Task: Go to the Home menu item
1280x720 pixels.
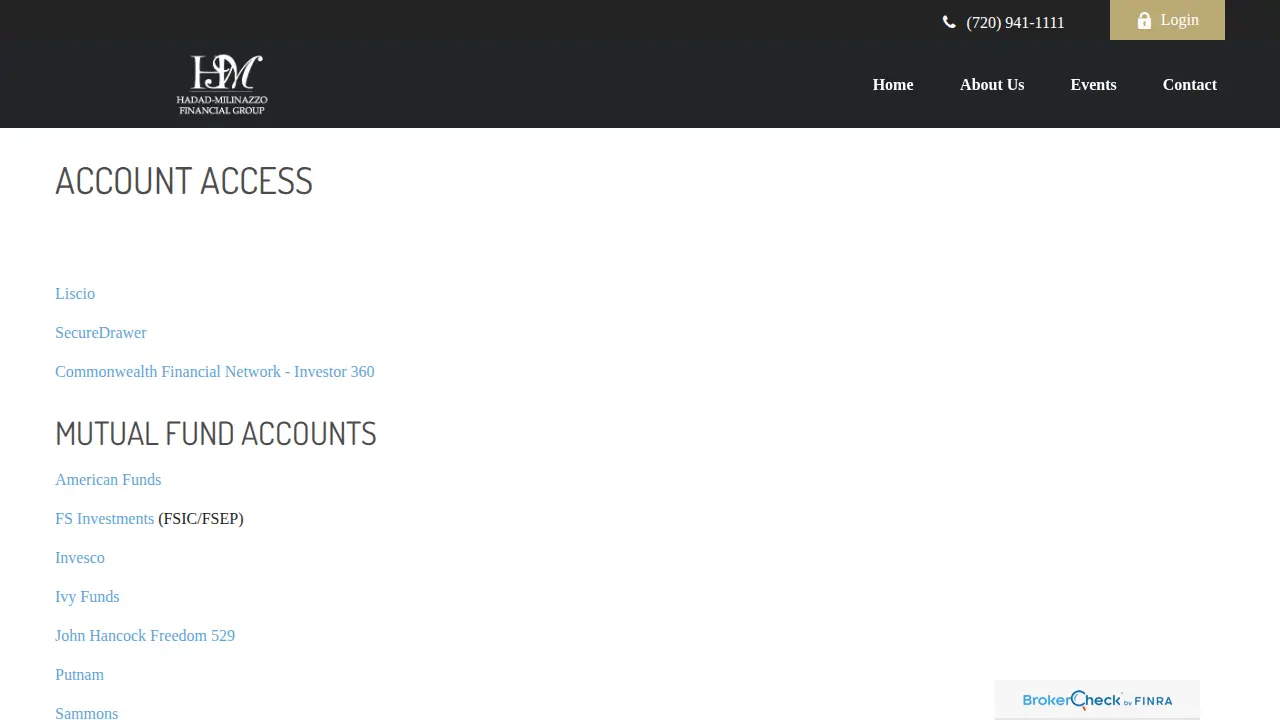Action: pos(893,85)
